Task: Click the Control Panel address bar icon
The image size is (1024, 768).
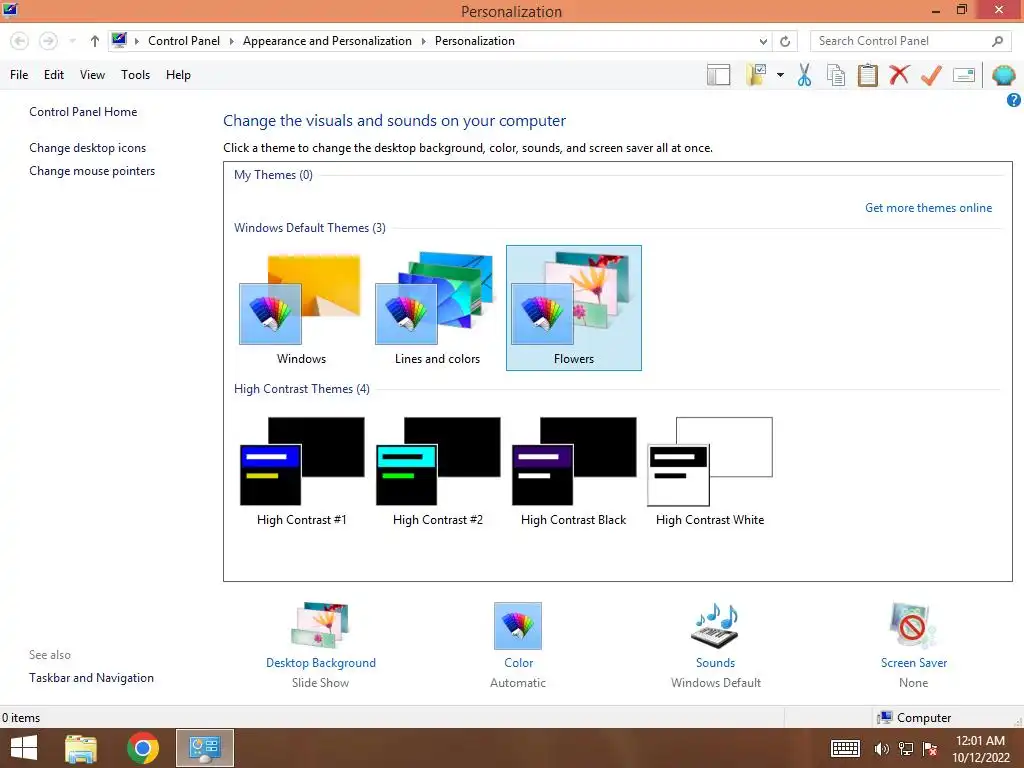Action: pos(119,40)
